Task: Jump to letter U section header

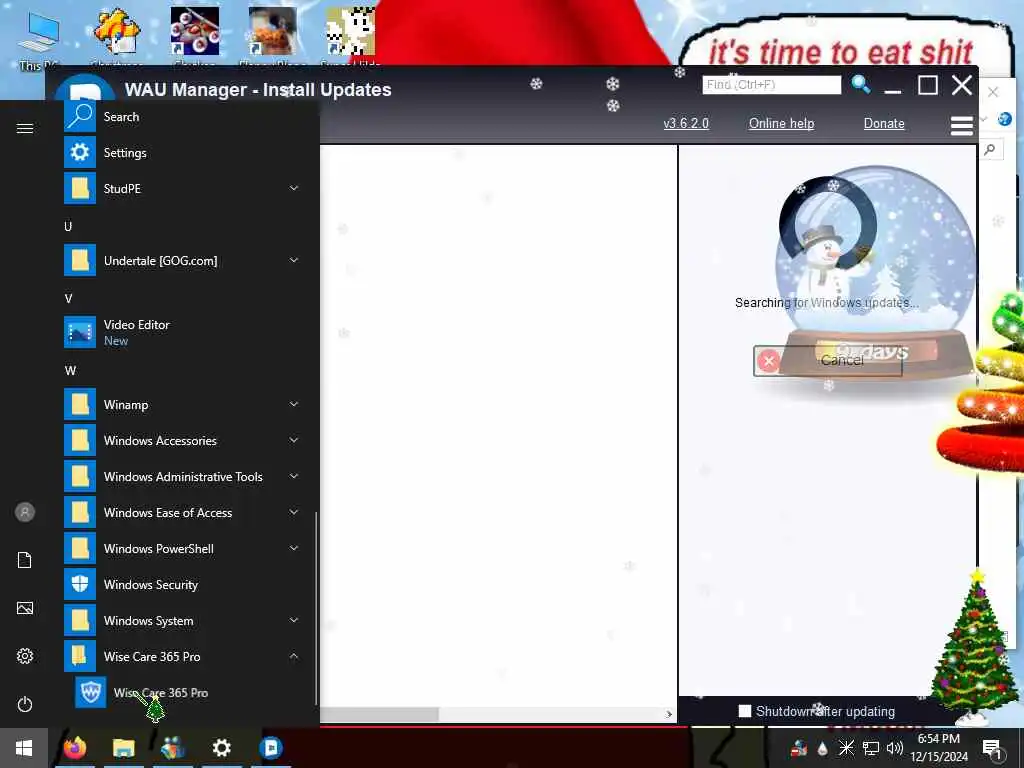Action: point(68,227)
